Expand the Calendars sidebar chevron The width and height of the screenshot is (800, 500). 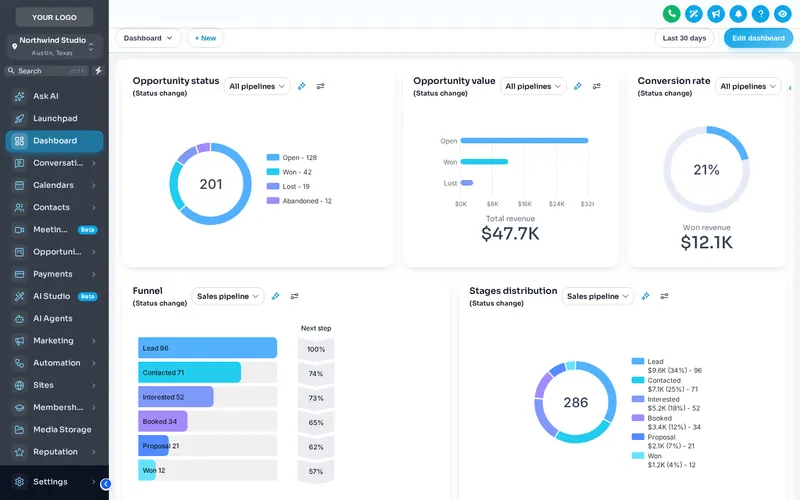point(94,185)
